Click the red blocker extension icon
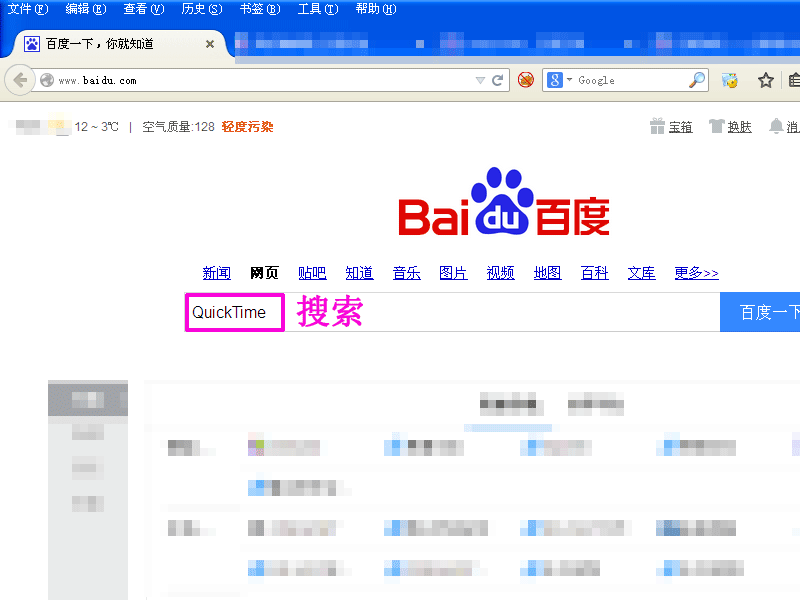 pos(526,80)
